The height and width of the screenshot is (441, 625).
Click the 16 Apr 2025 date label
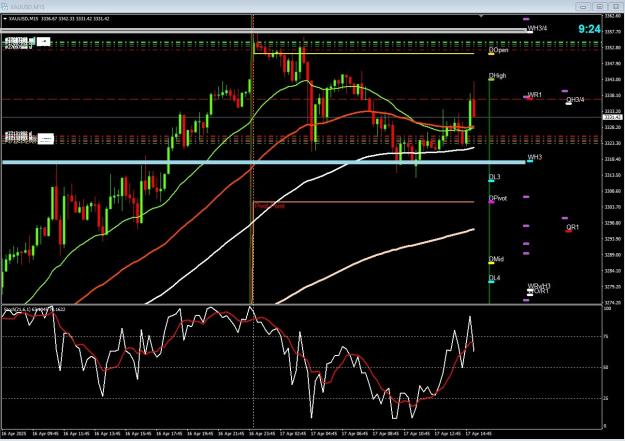[x=13, y=433]
